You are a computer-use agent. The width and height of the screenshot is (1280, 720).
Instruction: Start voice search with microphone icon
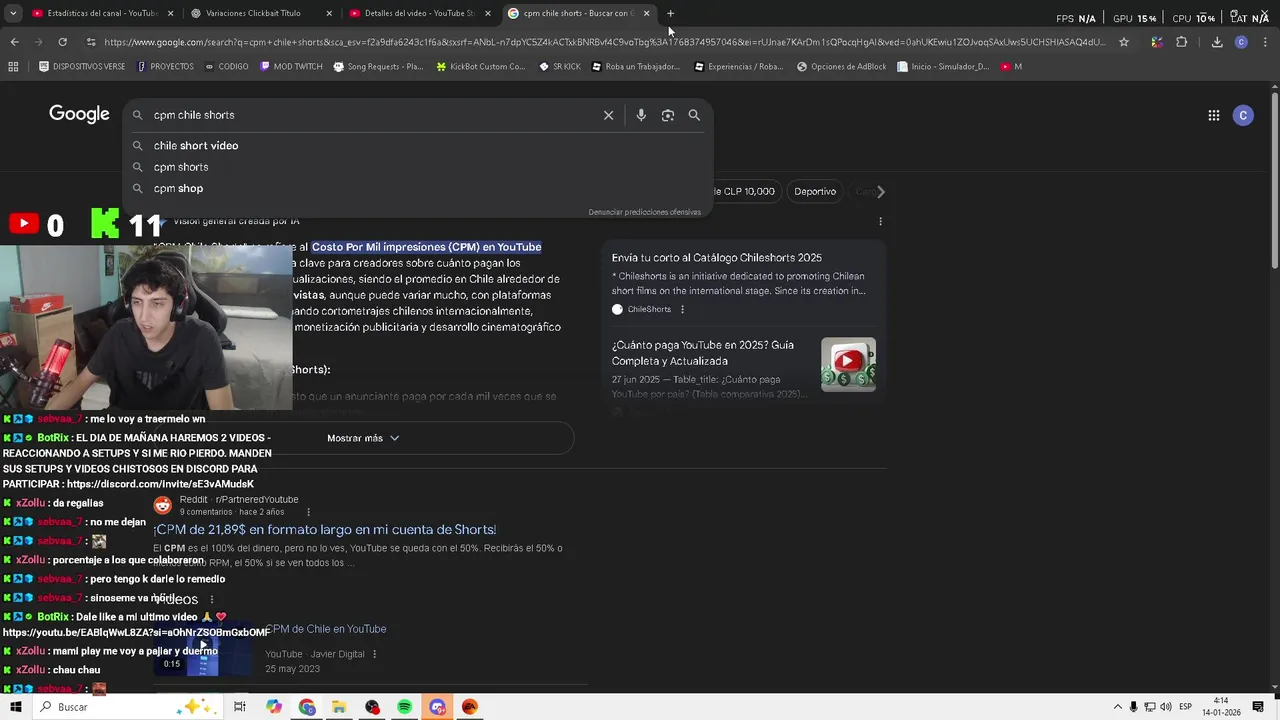click(x=641, y=115)
